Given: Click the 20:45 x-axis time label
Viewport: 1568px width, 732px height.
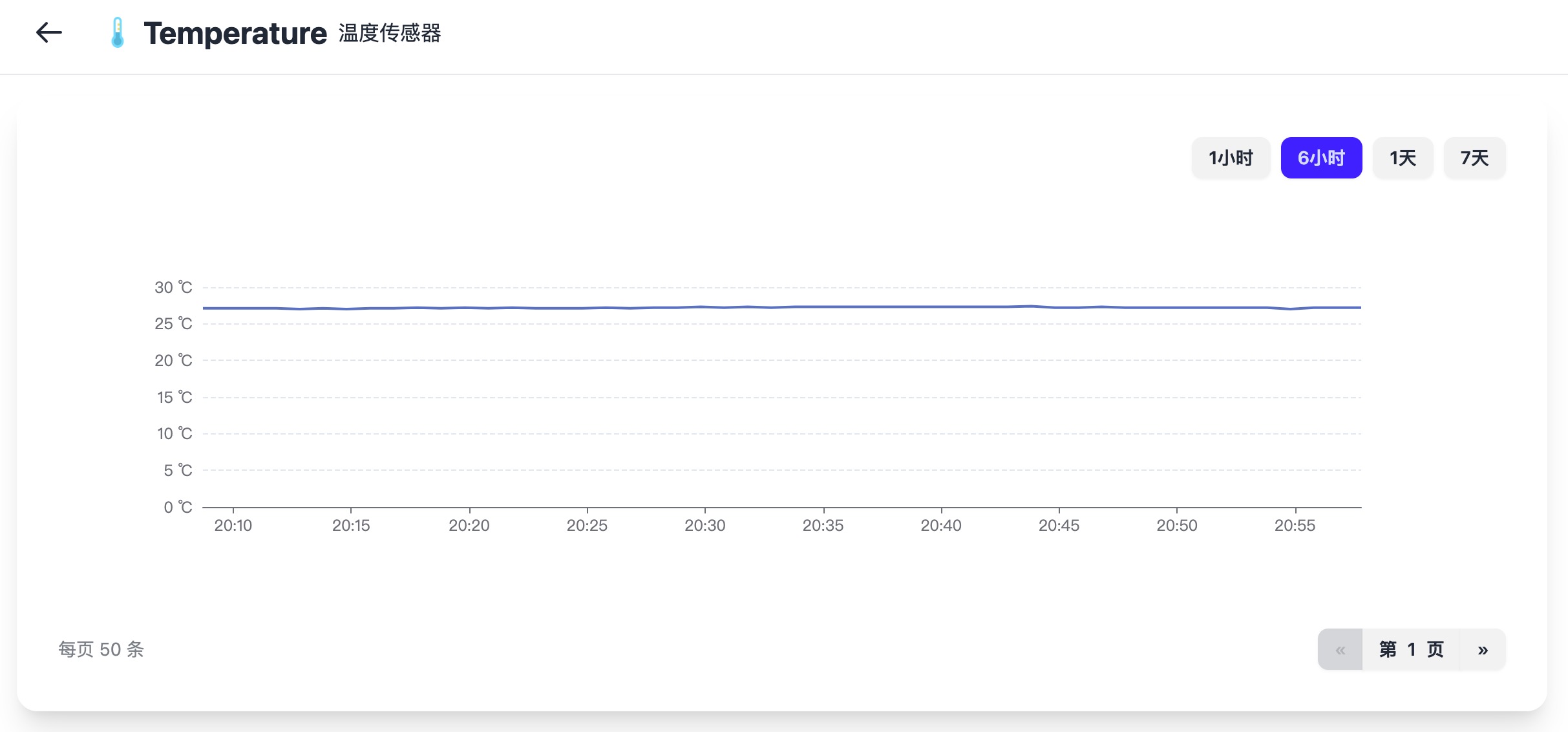Looking at the screenshot, I should [x=1059, y=526].
